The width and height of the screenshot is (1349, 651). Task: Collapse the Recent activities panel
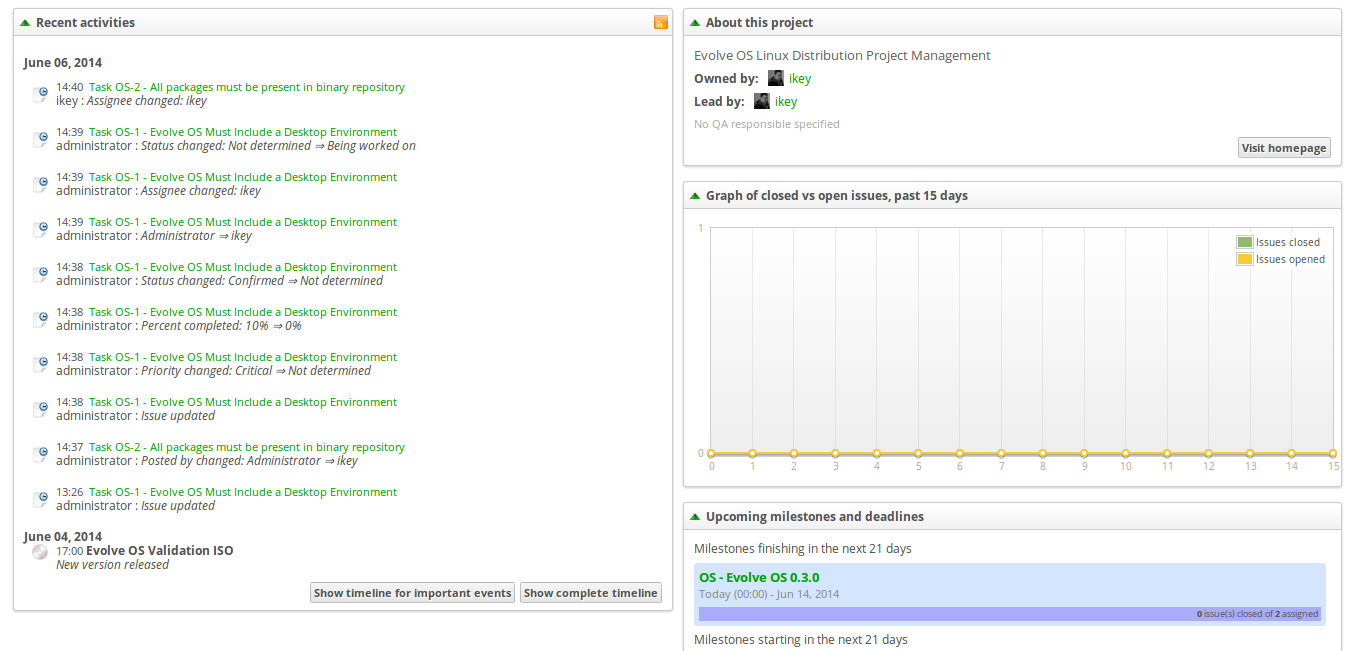coord(25,22)
